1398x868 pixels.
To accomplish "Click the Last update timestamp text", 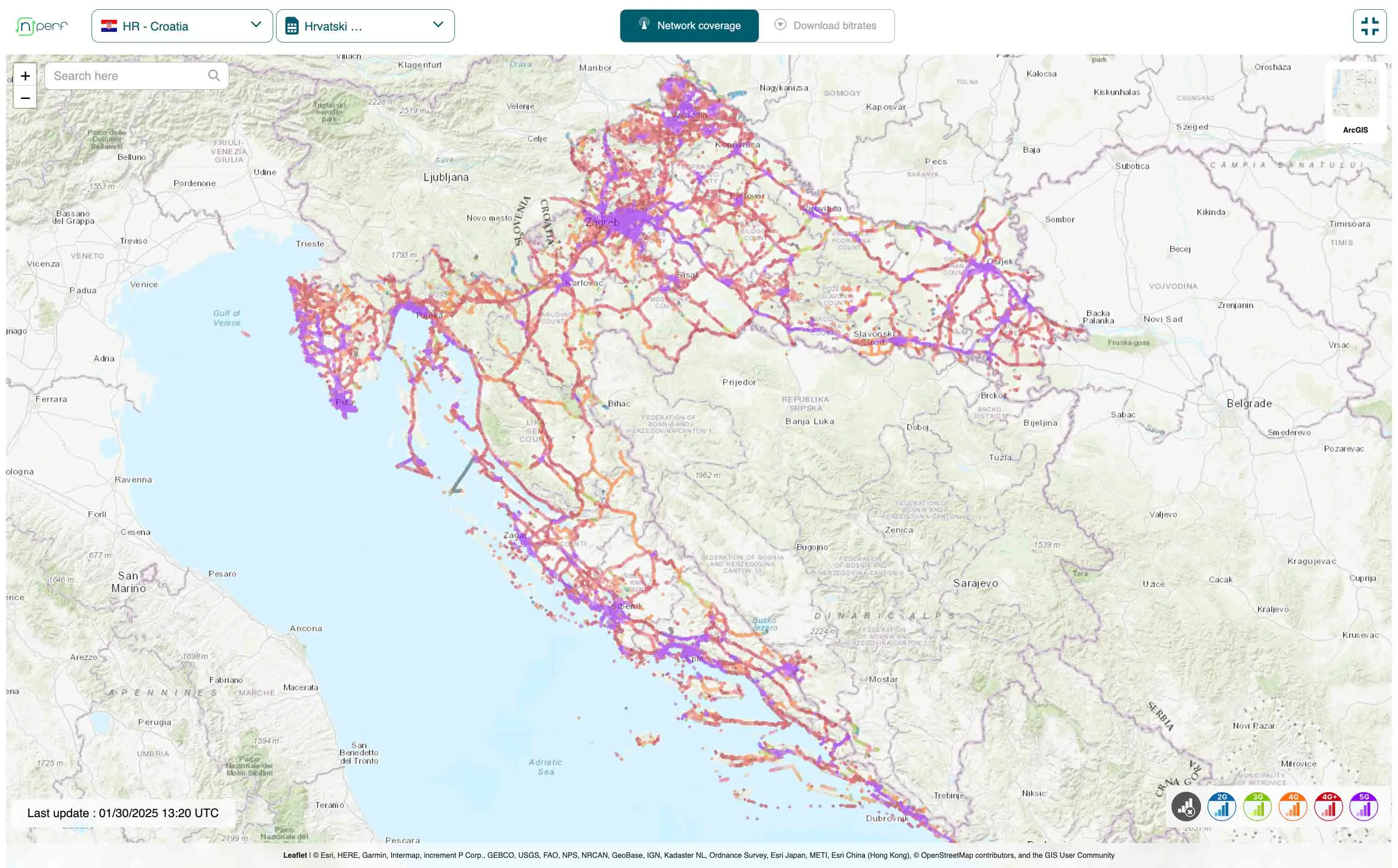I will point(123,813).
